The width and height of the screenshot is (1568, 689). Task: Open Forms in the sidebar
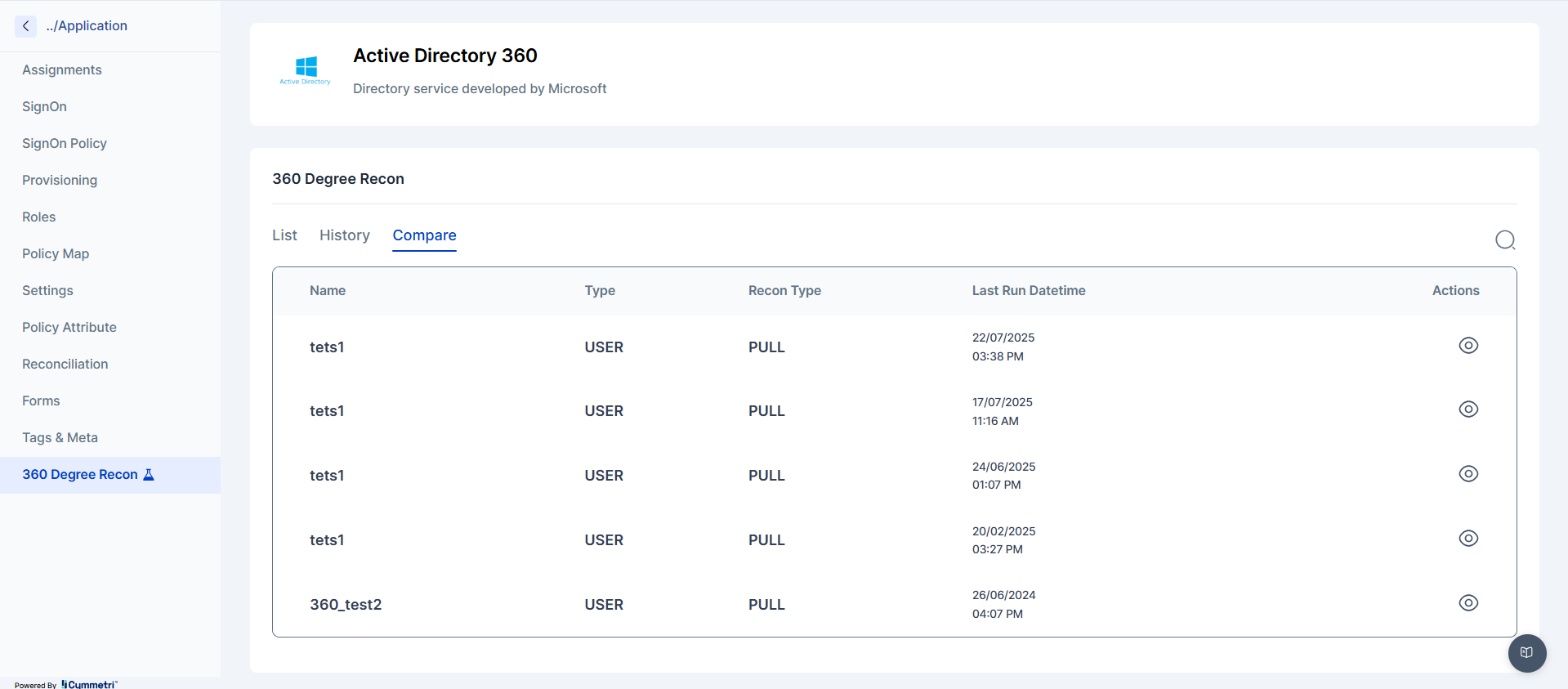coord(41,401)
